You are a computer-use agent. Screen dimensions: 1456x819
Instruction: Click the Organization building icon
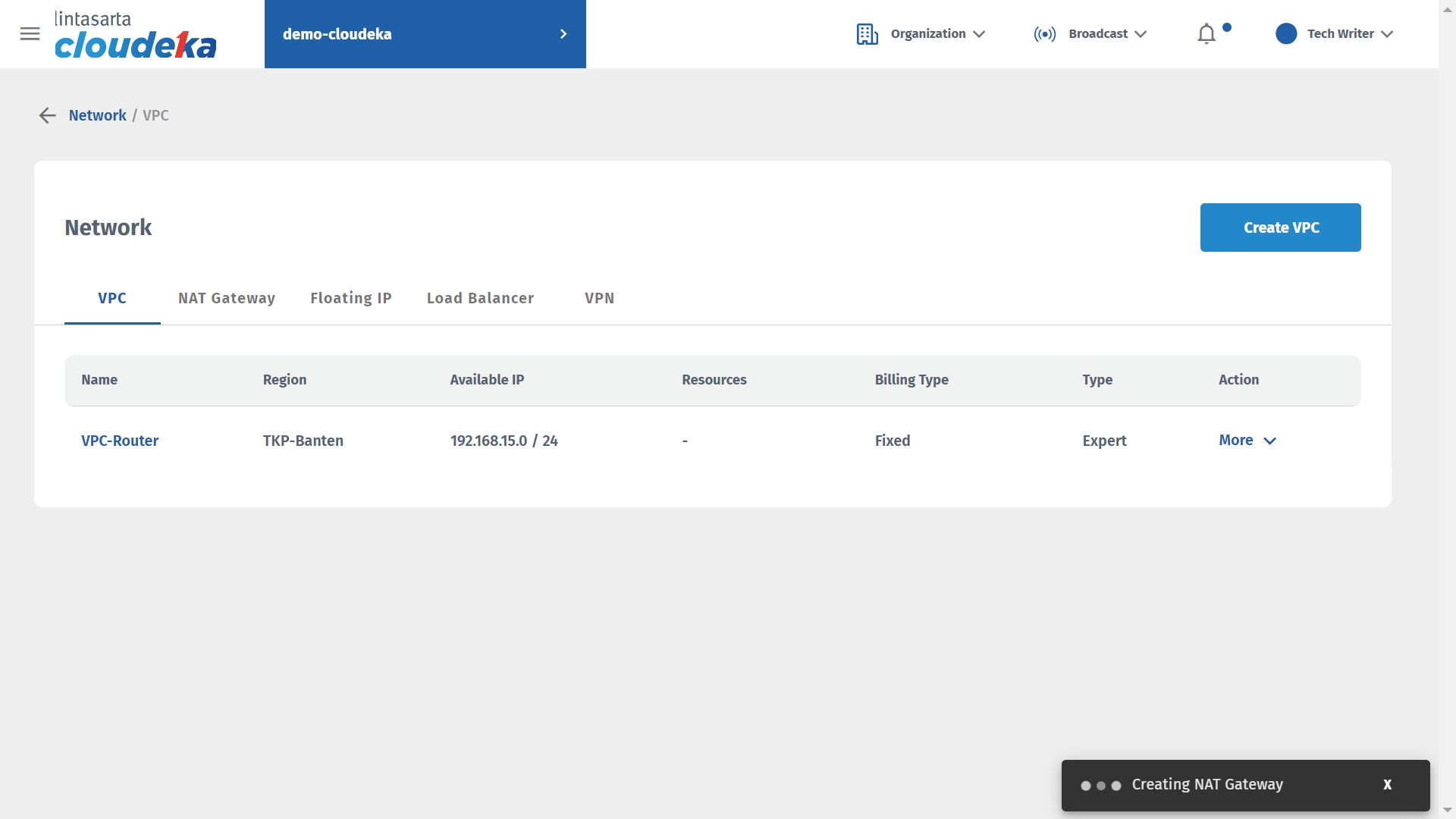(x=867, y=34)
